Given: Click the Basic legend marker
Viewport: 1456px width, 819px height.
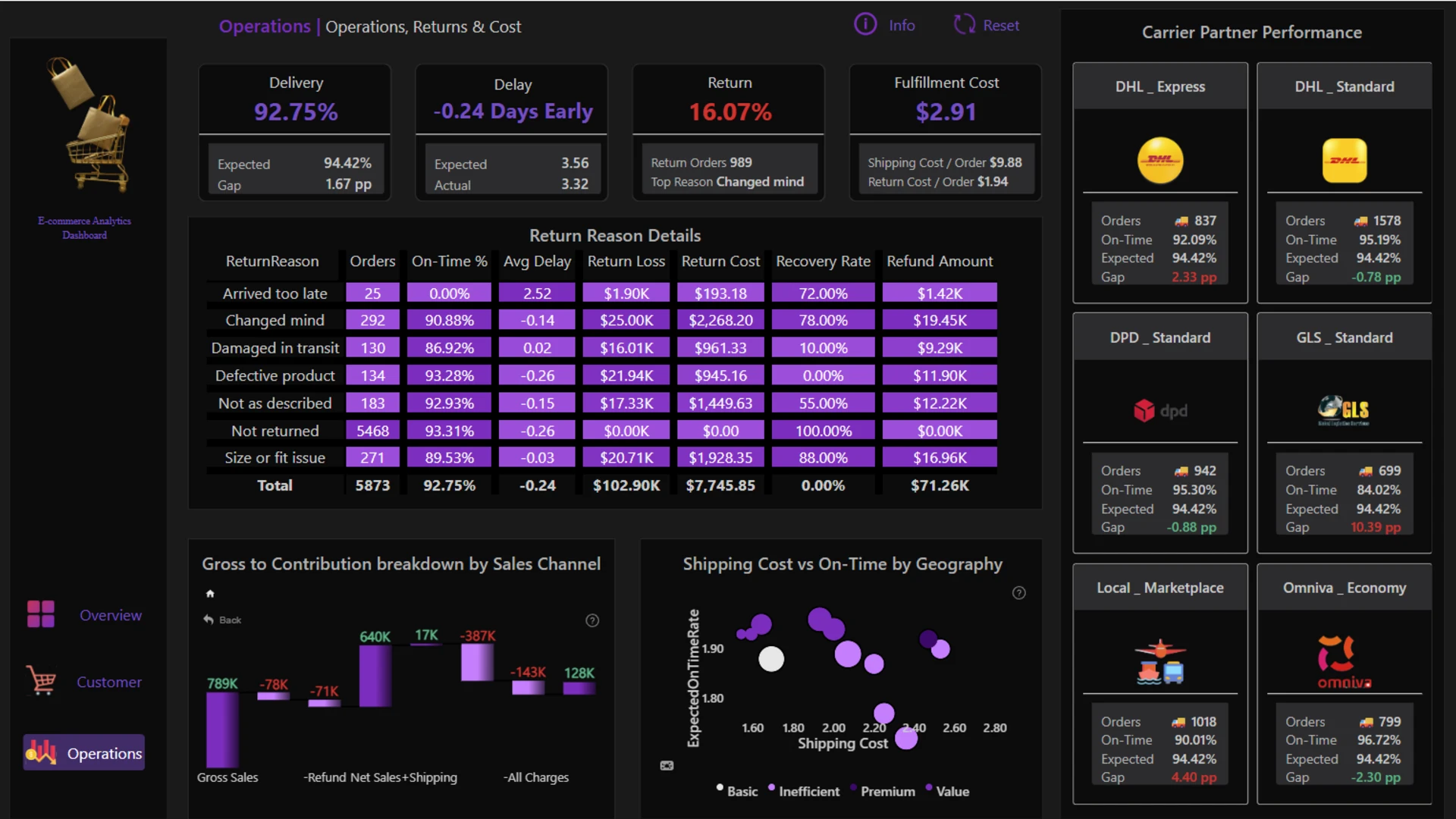Looking at the screenshot, I should [x=720, y=788].
